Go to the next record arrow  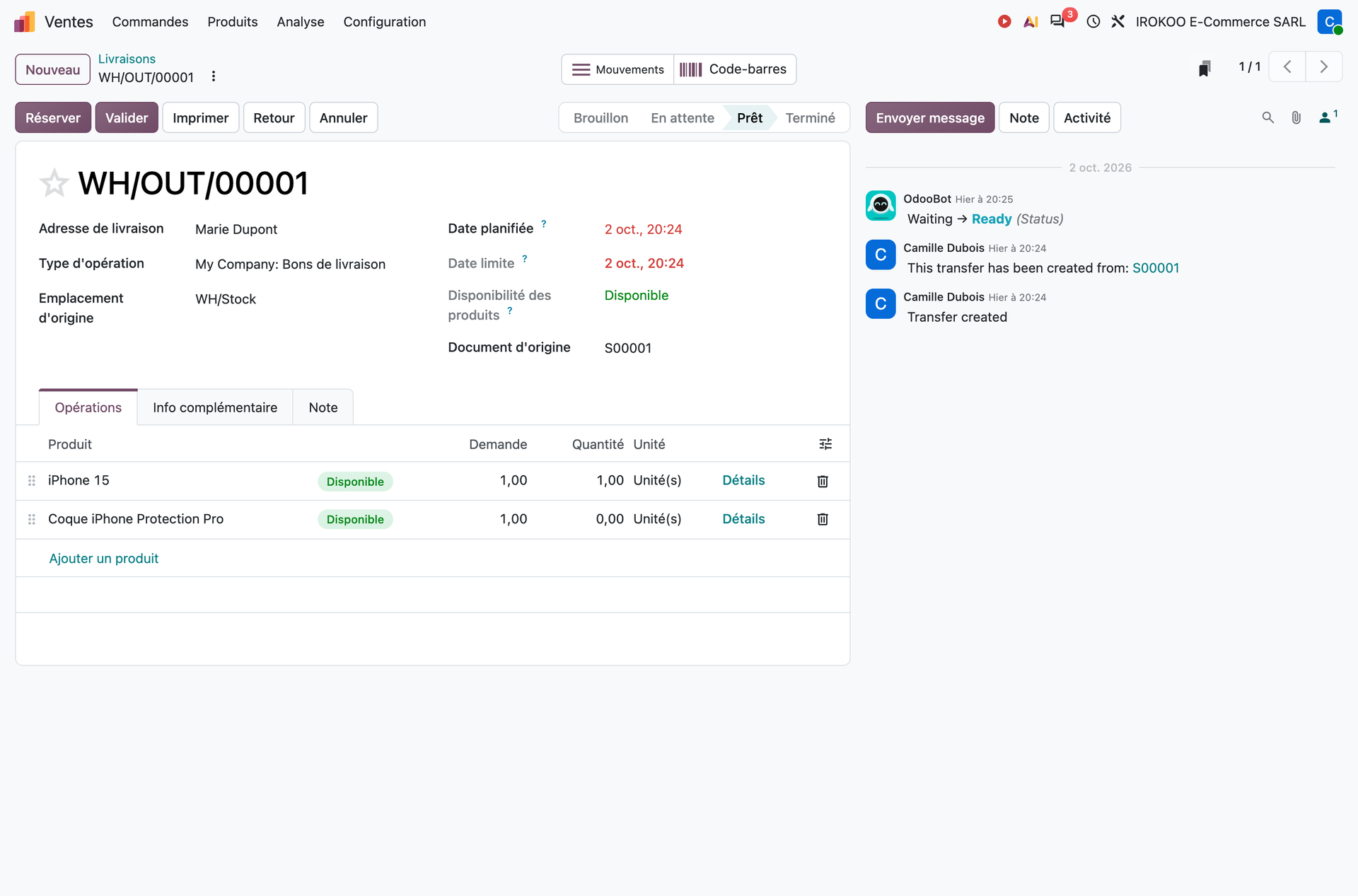(x=1324, y=67)
